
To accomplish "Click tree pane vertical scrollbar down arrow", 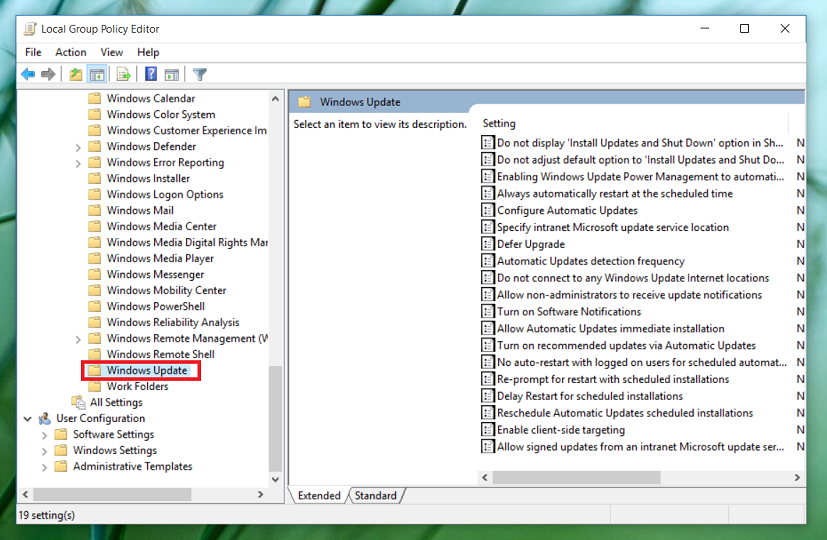I will tap(275, 479).
